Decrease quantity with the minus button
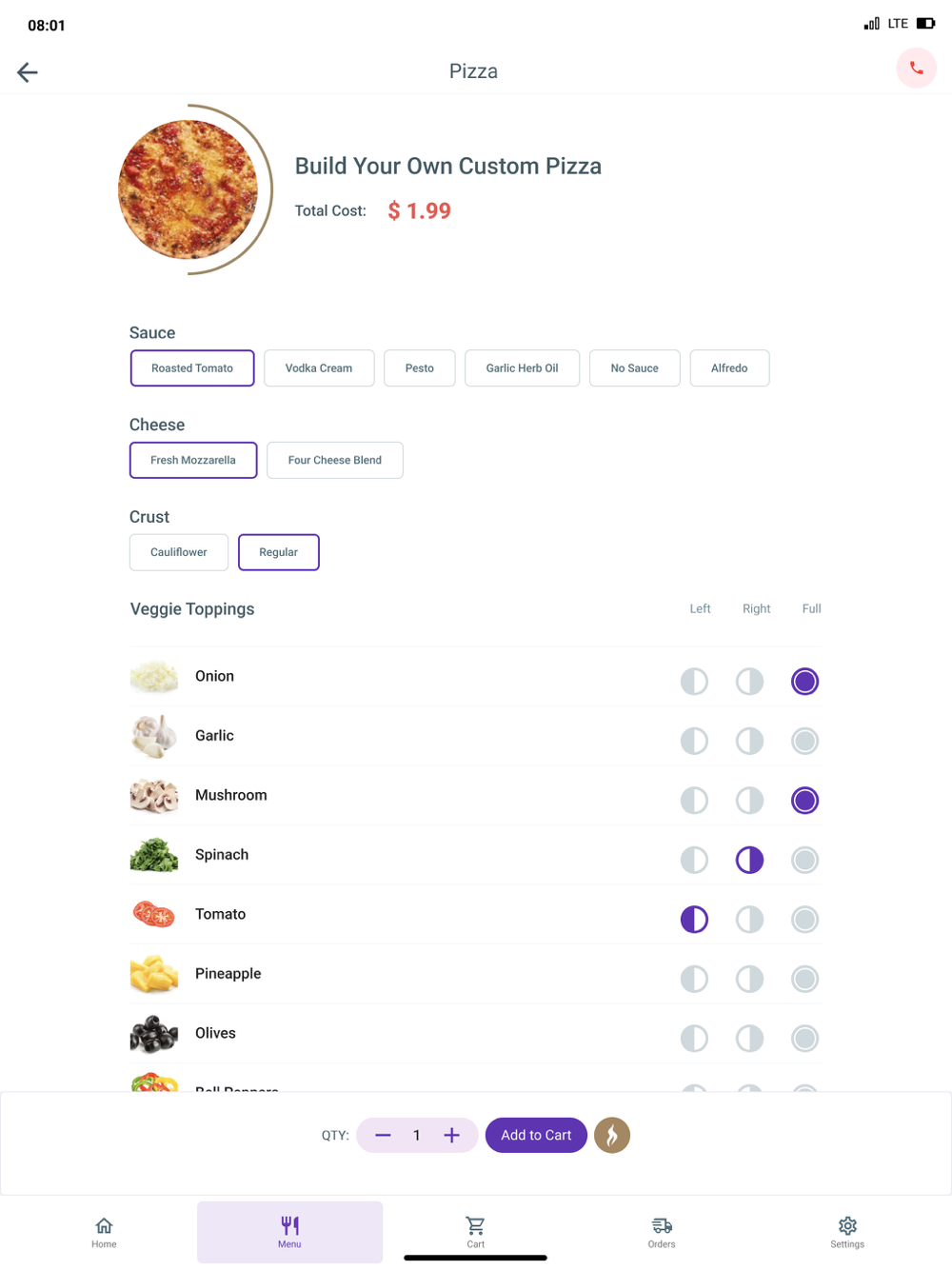 [x=383, y=1135]
